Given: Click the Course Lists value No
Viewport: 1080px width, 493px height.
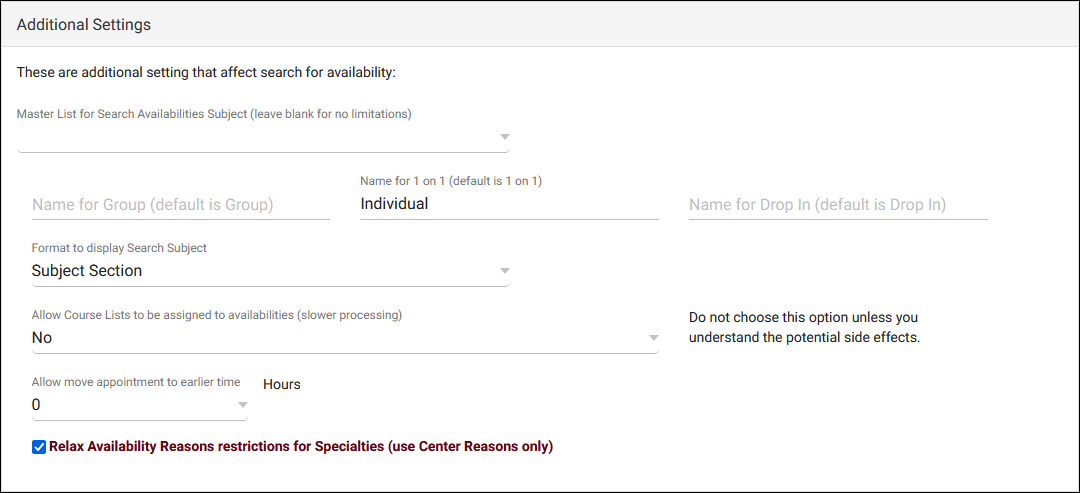Looking at the screenshot, I should click(x=42, y=338).
